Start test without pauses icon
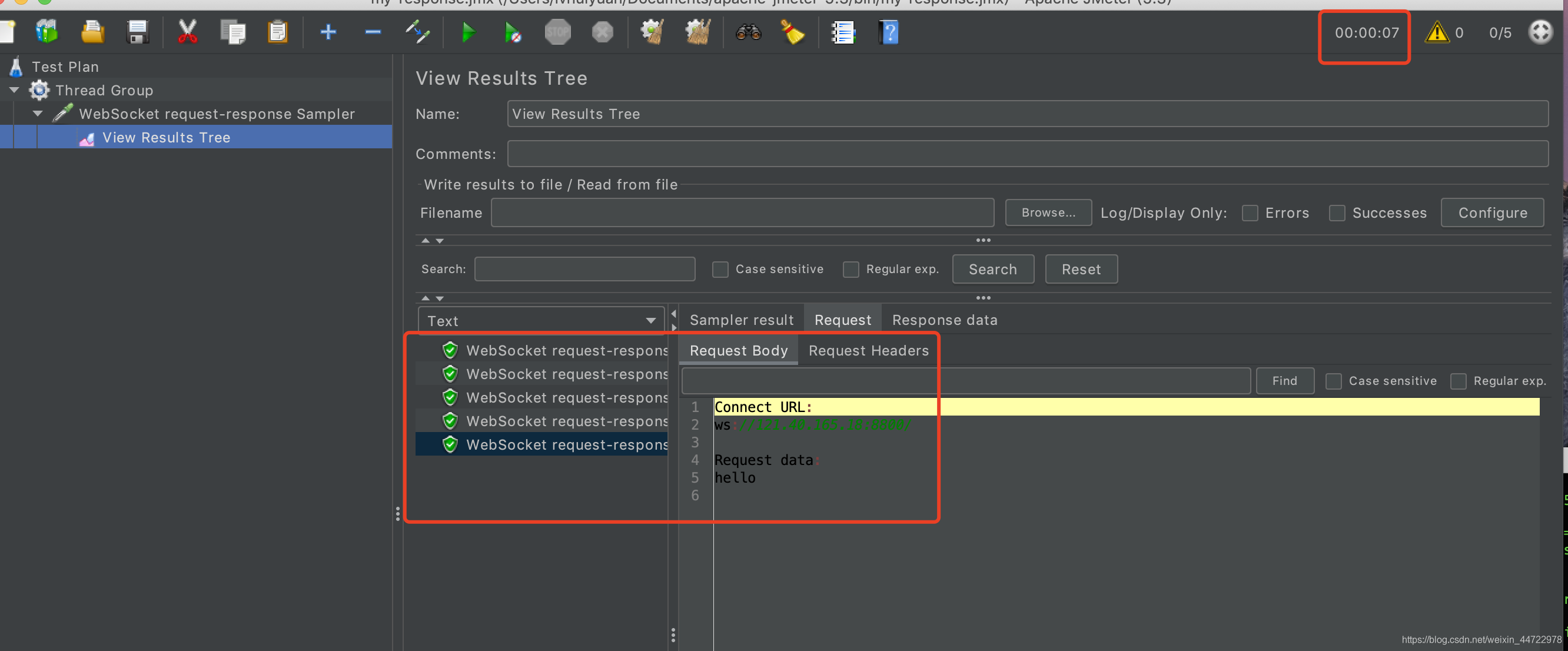Screen dimensions: 1568x651 [x=513, y=32]
